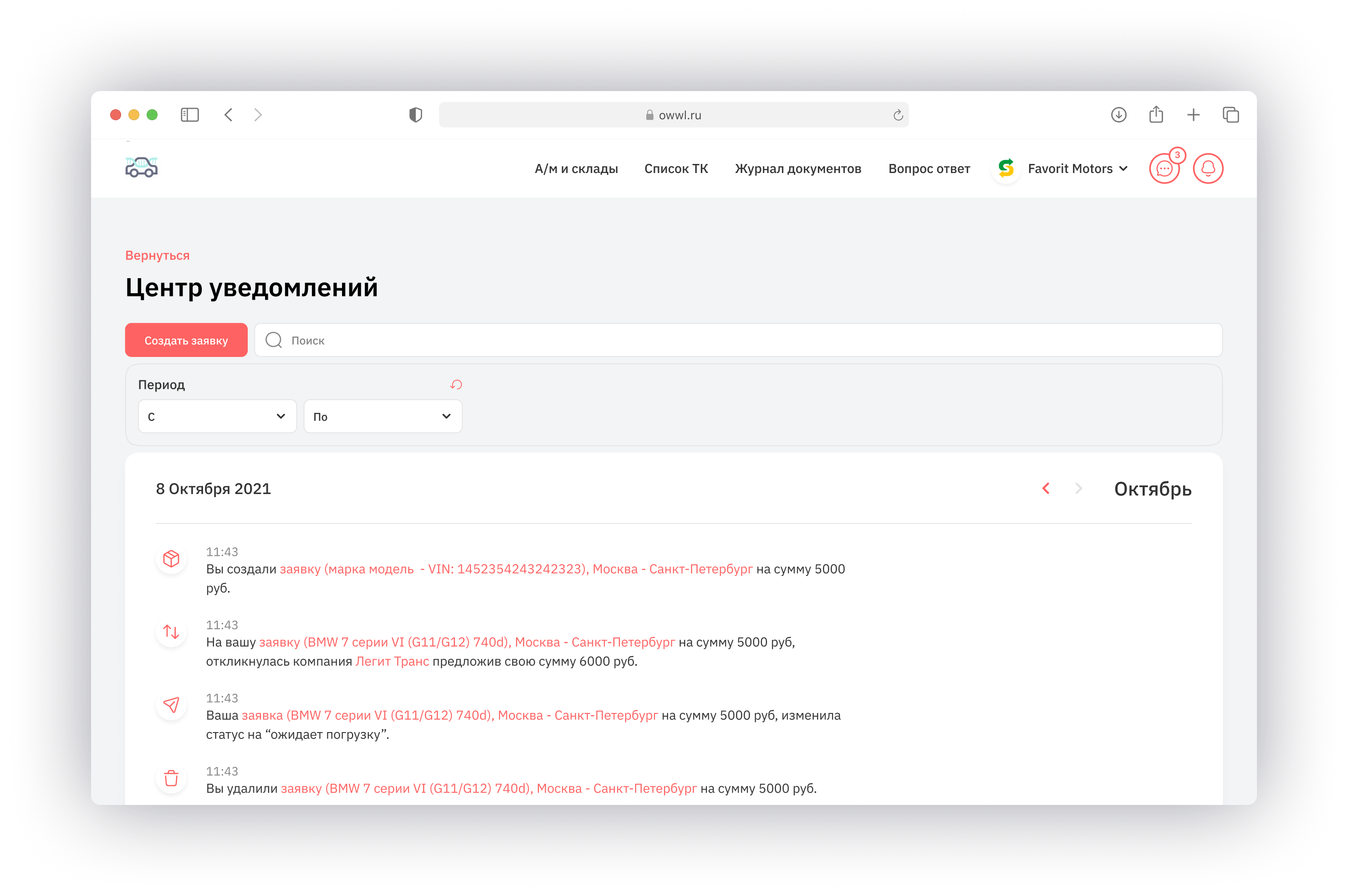
Task: Click the 'Период' filter label
Action: click(x=161, y=385)
